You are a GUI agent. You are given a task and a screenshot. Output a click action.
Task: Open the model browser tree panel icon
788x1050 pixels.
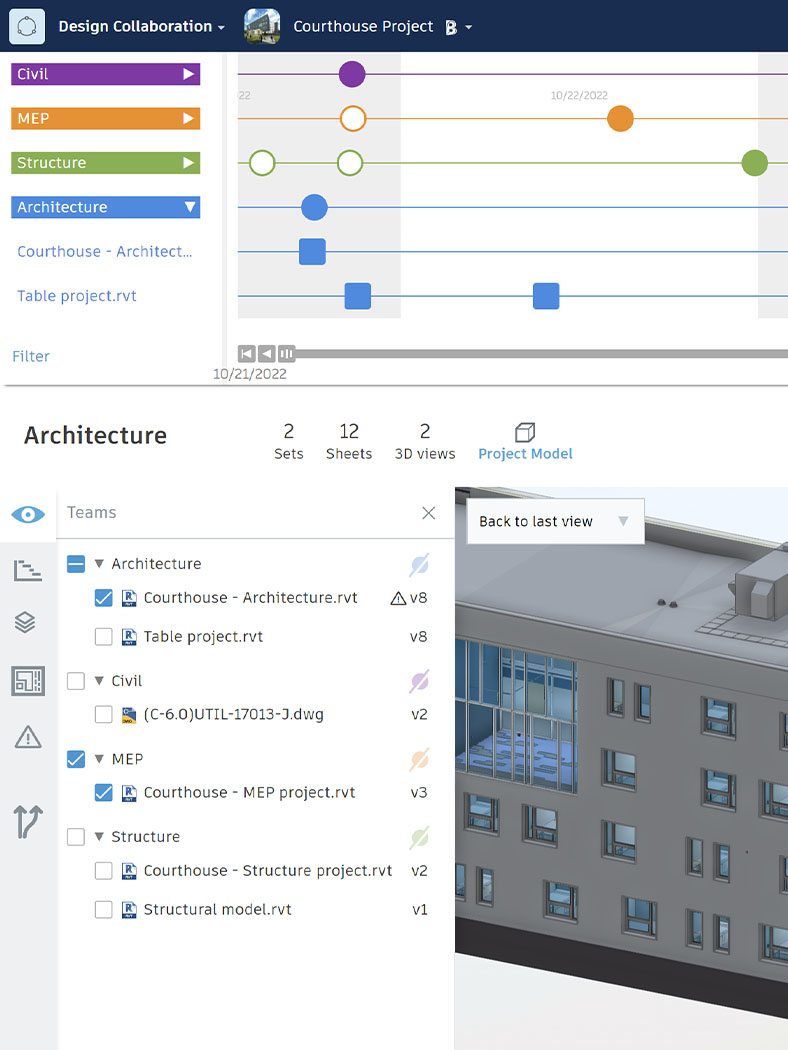[27, 571]
